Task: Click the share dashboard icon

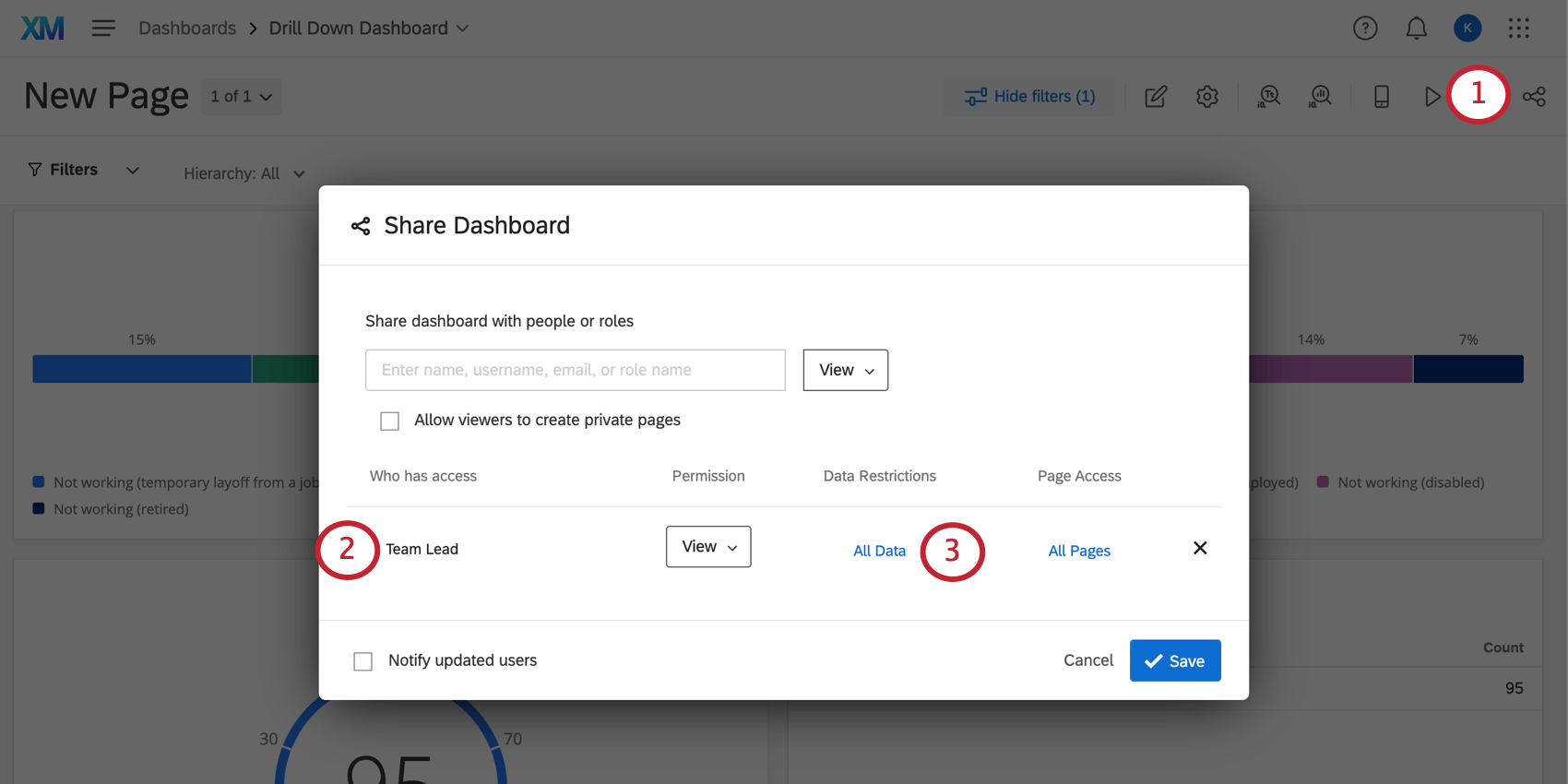Action: coord(1534,97)
